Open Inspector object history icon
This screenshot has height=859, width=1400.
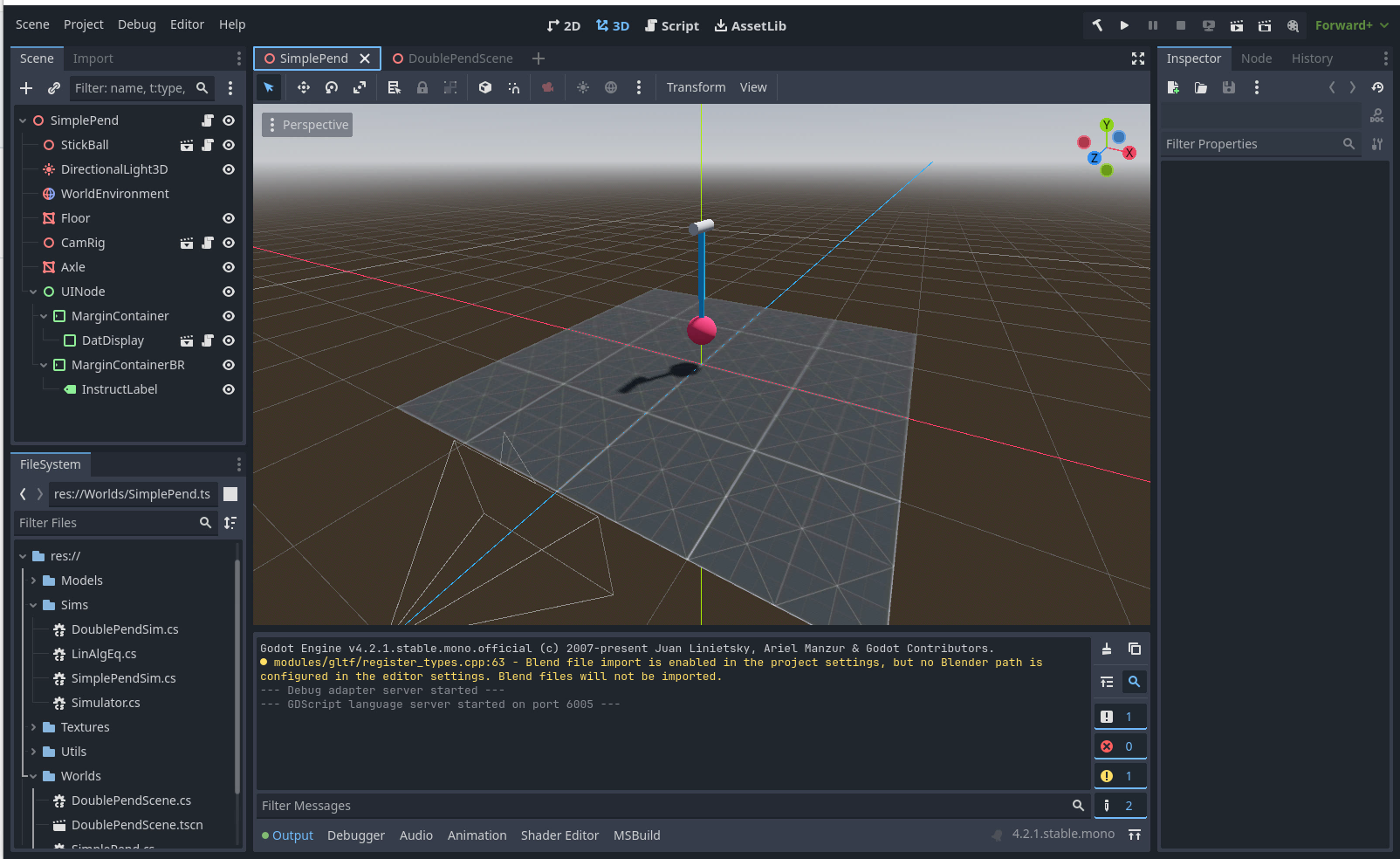pyautogui.click(x=1377, y=87)
